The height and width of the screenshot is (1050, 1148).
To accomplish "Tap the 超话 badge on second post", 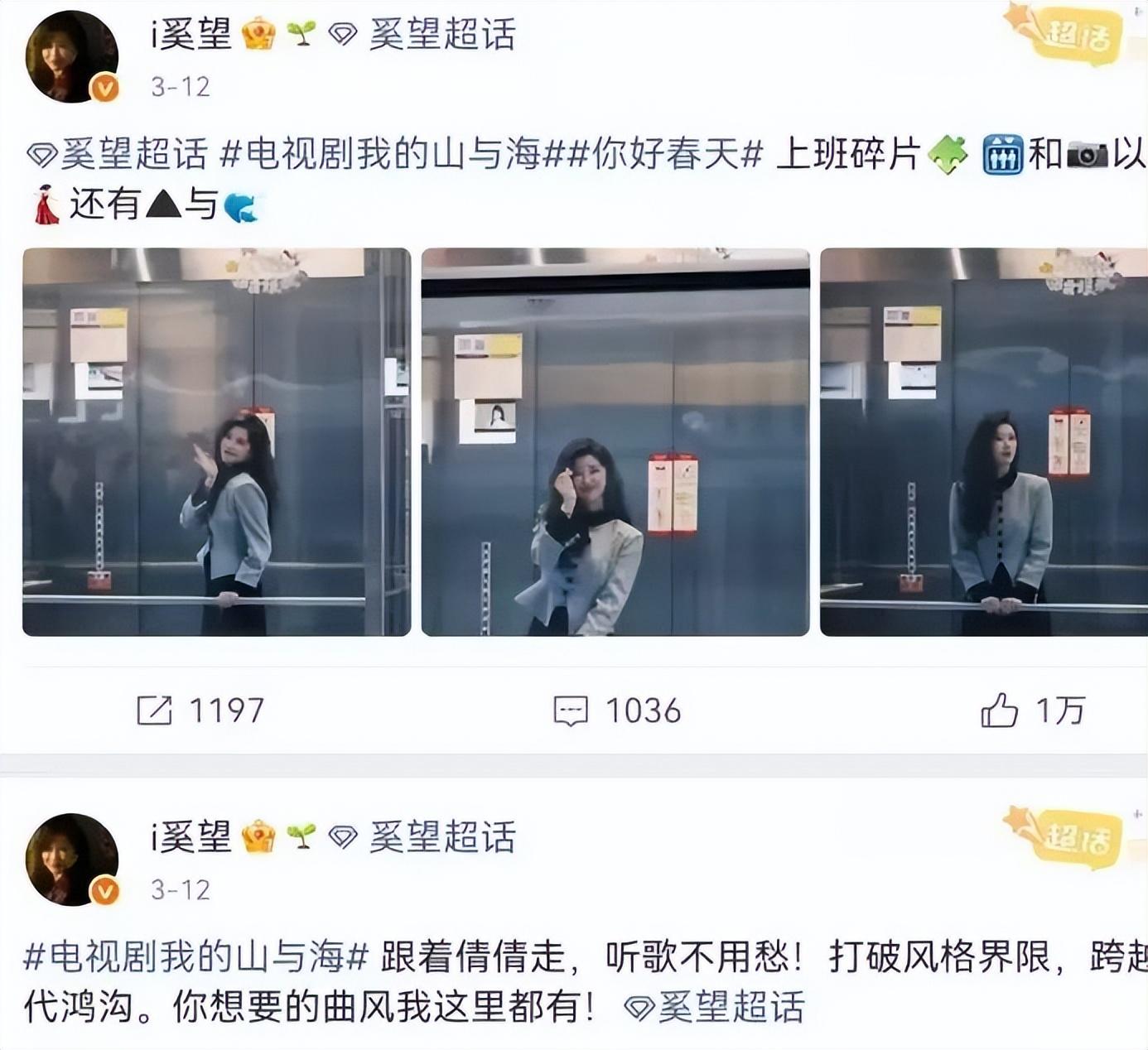I will click(1068, 836).
